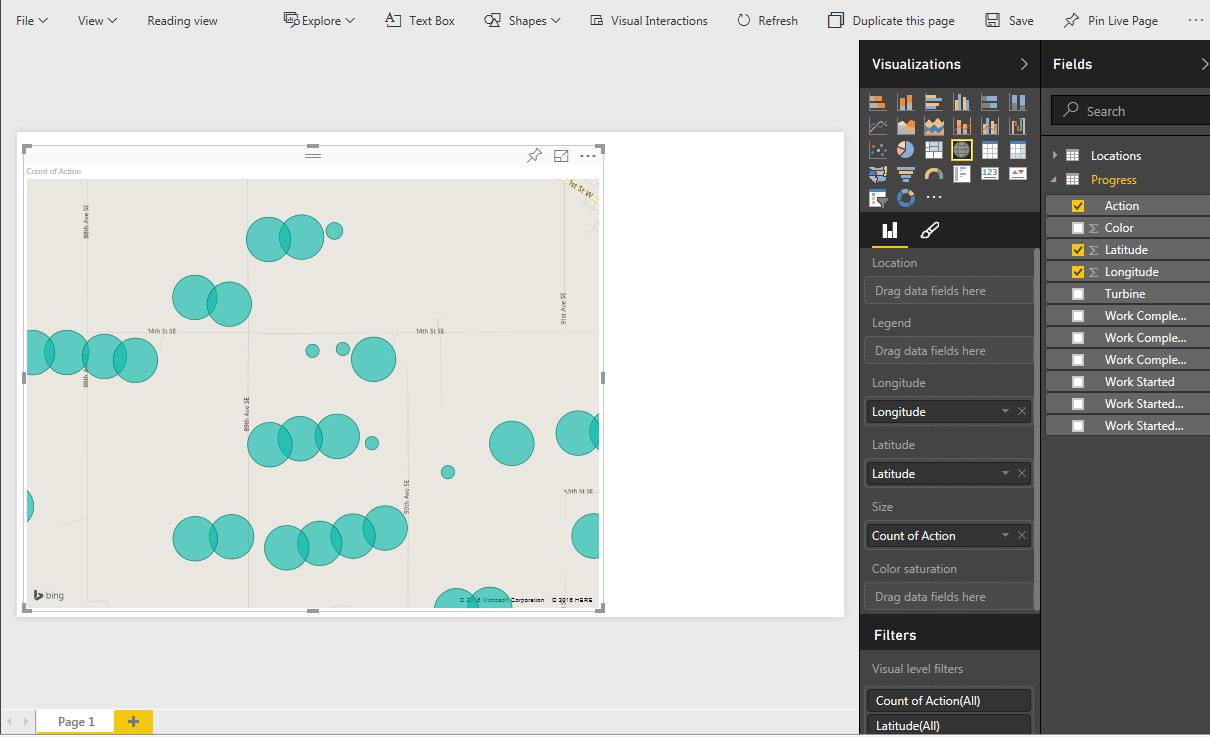
Task: Save the report
Action: [1009, 20]
